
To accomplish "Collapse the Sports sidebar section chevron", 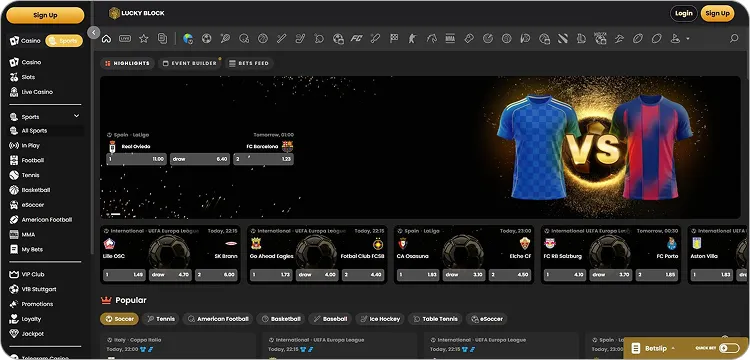I will 77,116.
